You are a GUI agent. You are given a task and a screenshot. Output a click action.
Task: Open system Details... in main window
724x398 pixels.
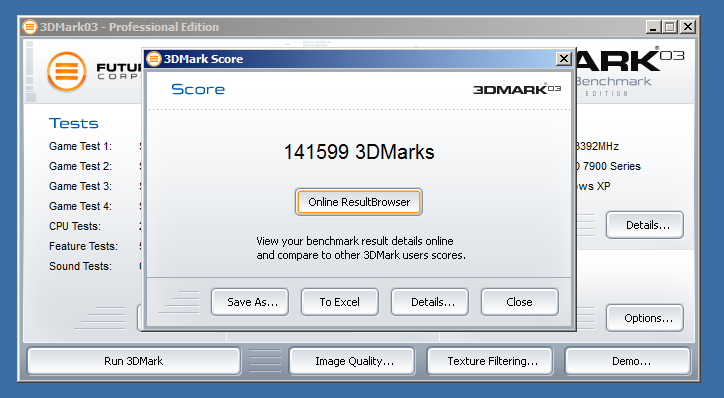coord(645,225)
